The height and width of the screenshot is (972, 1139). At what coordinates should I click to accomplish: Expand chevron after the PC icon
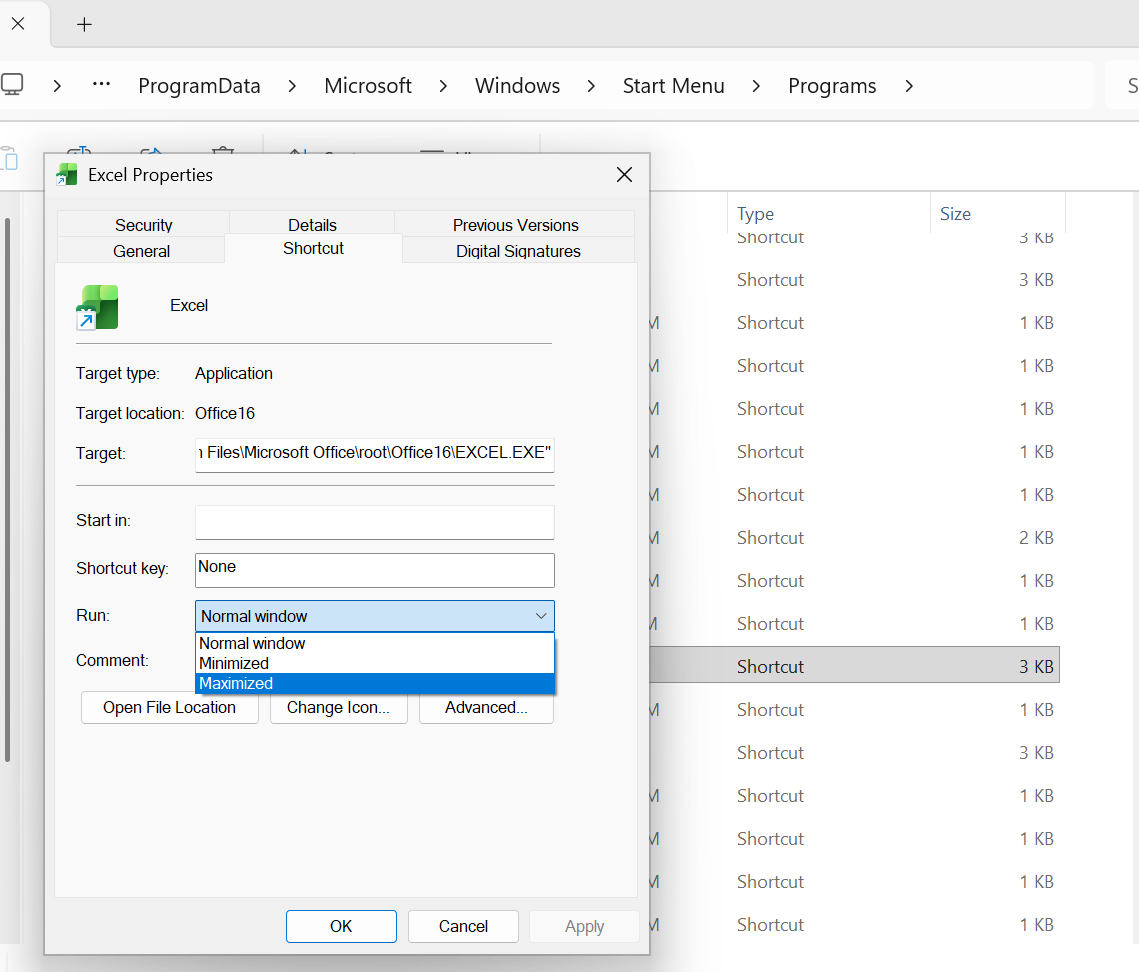coord(57,86)
